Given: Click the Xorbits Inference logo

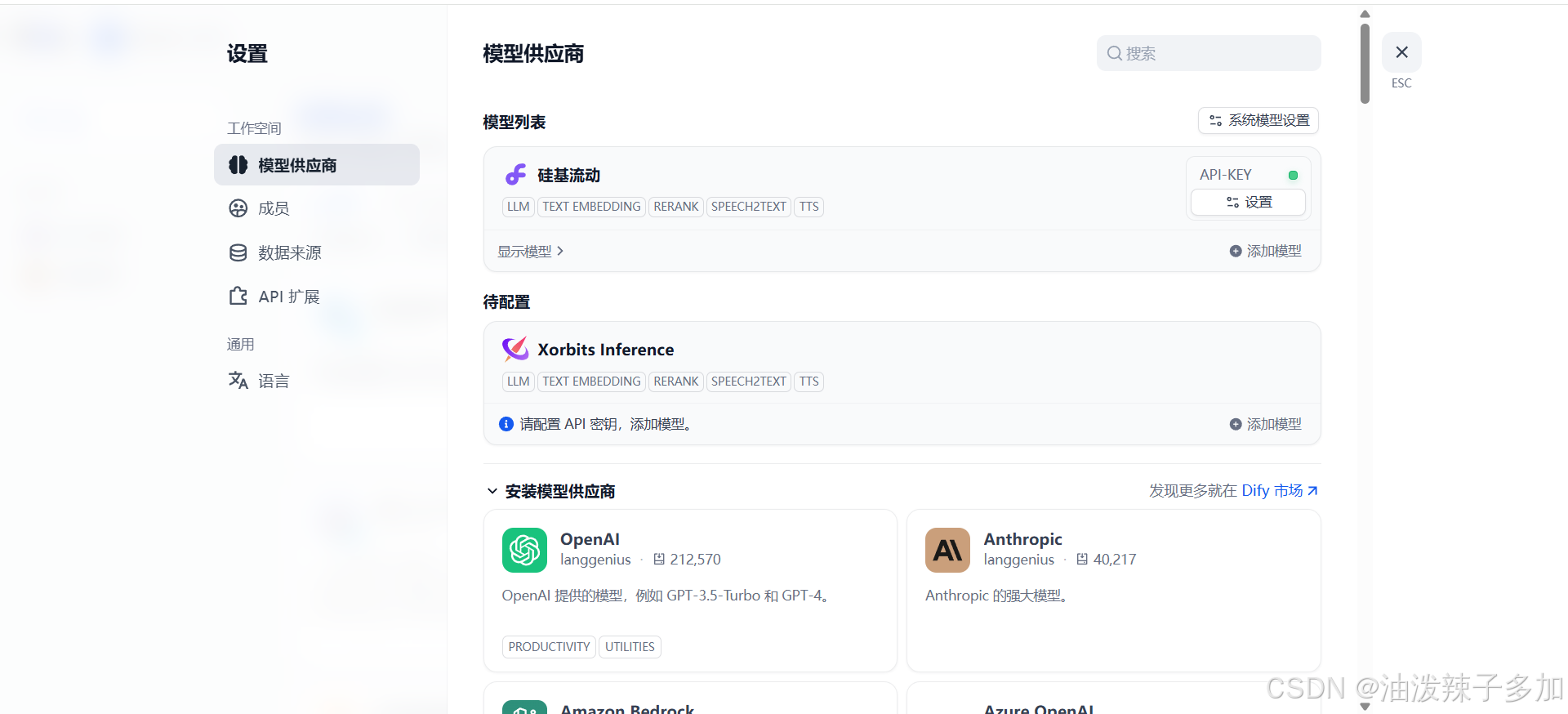Looking at the screenshot, I should 515,349.
